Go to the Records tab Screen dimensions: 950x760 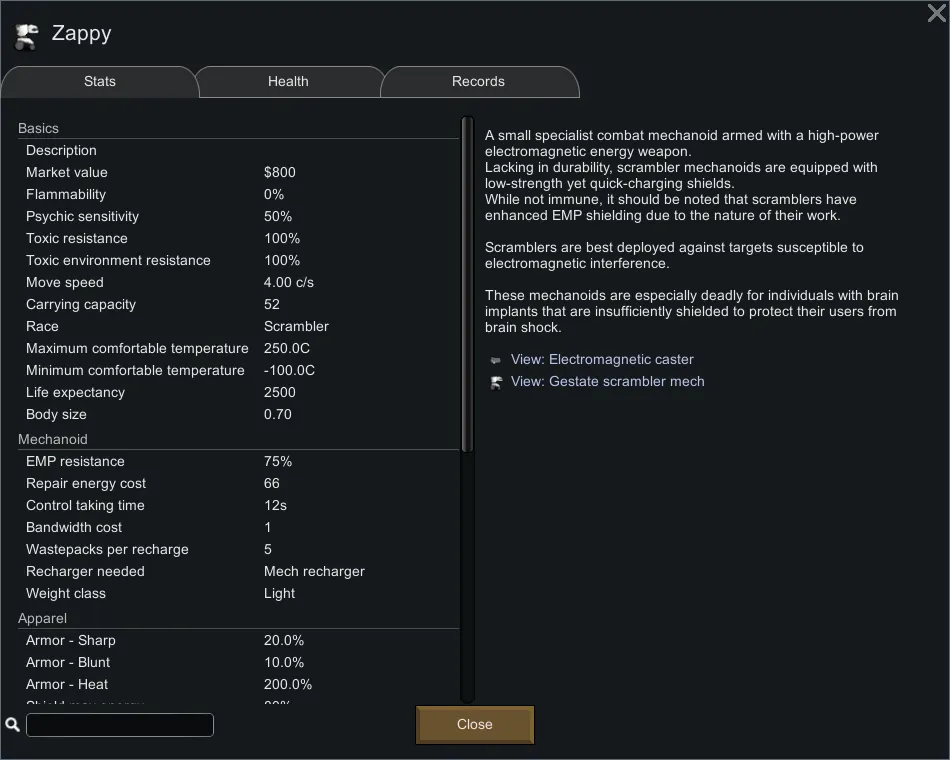[478, 82]
